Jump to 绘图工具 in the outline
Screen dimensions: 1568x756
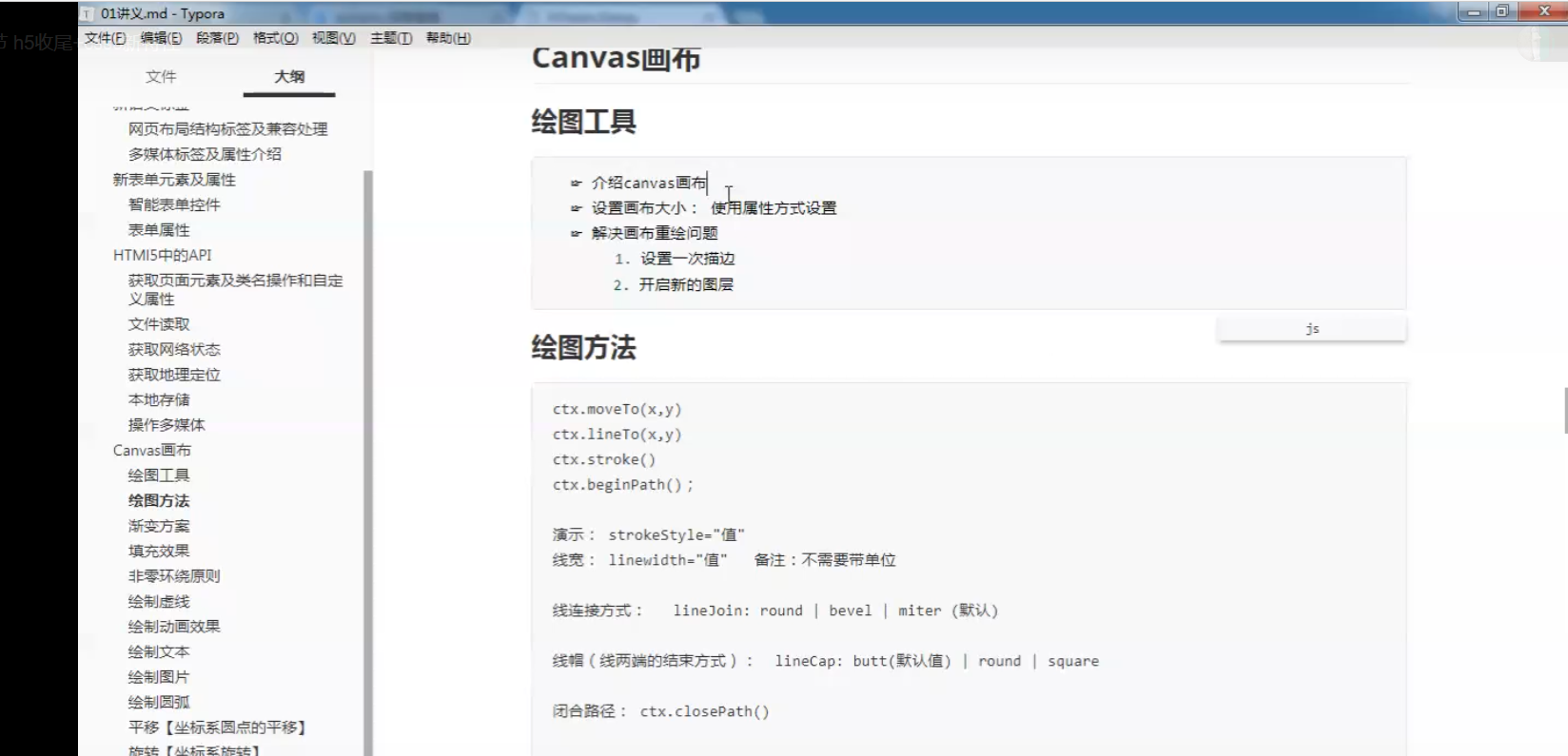tap(159, 475)
